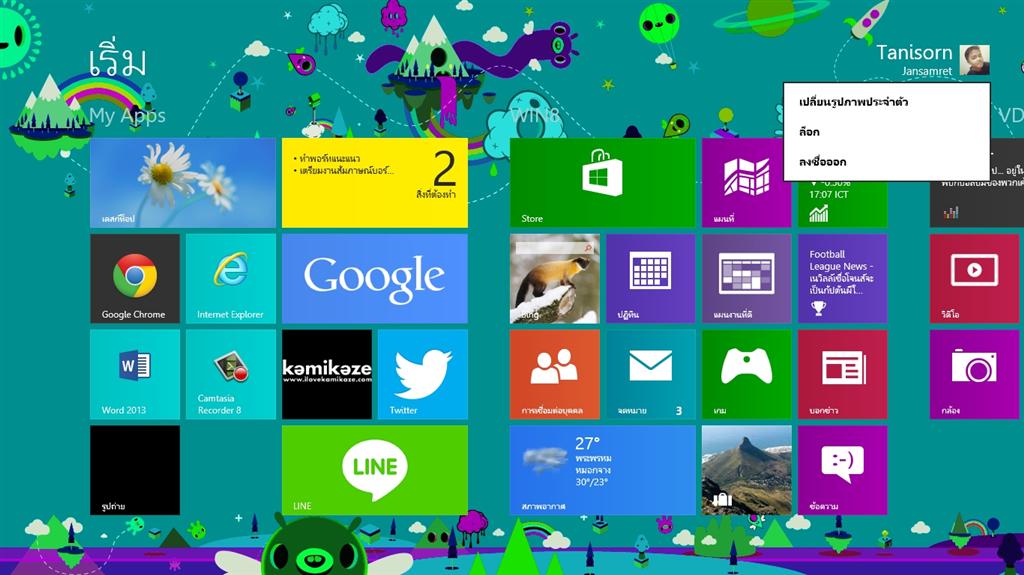Open the purple Camera tile
Image resolution: width=1024 pixels, height=575 pixels.
(x=974, y=374)
